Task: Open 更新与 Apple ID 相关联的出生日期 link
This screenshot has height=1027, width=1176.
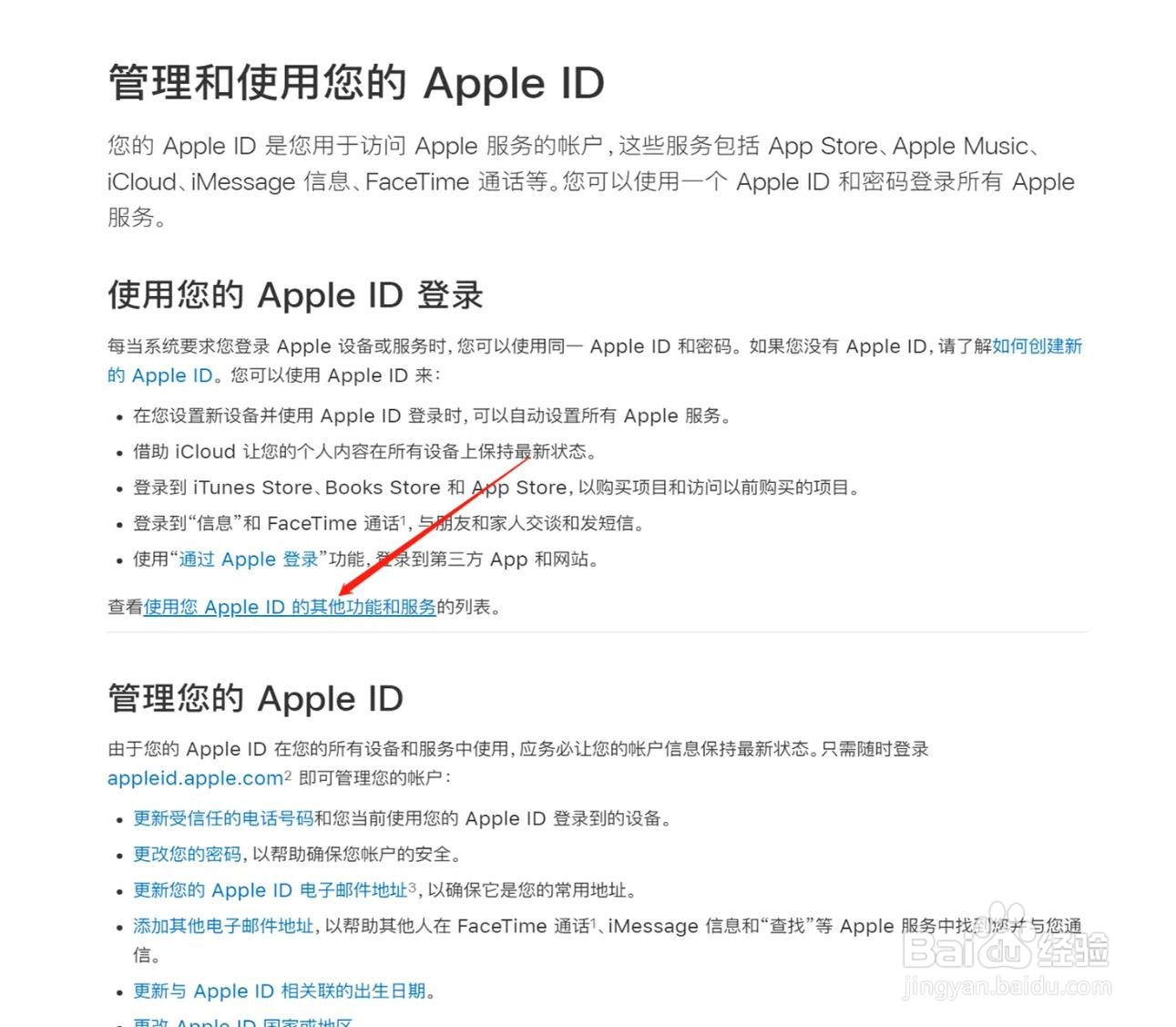Action: click(280, 991)
